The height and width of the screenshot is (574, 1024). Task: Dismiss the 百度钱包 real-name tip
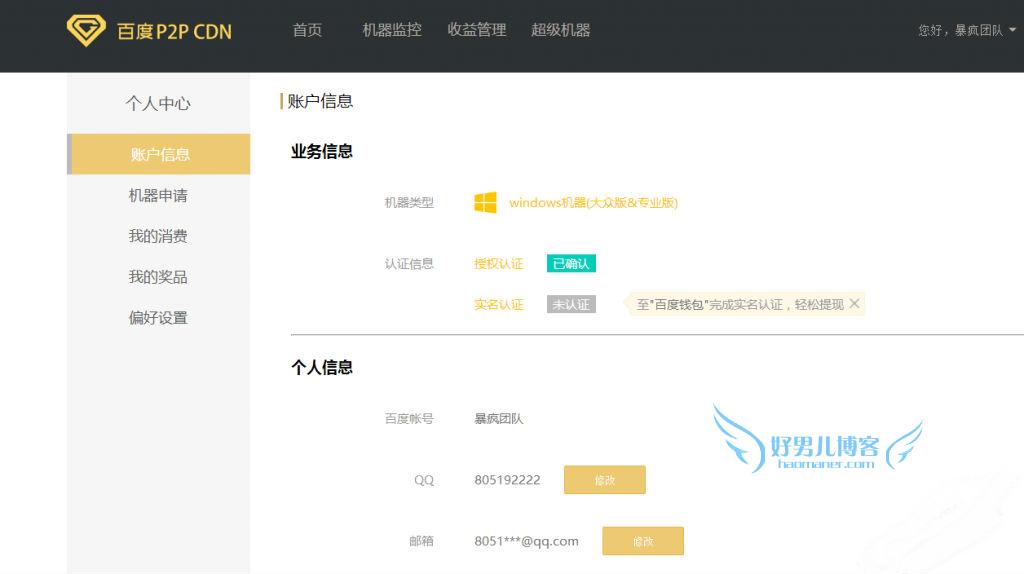point(854,304)
